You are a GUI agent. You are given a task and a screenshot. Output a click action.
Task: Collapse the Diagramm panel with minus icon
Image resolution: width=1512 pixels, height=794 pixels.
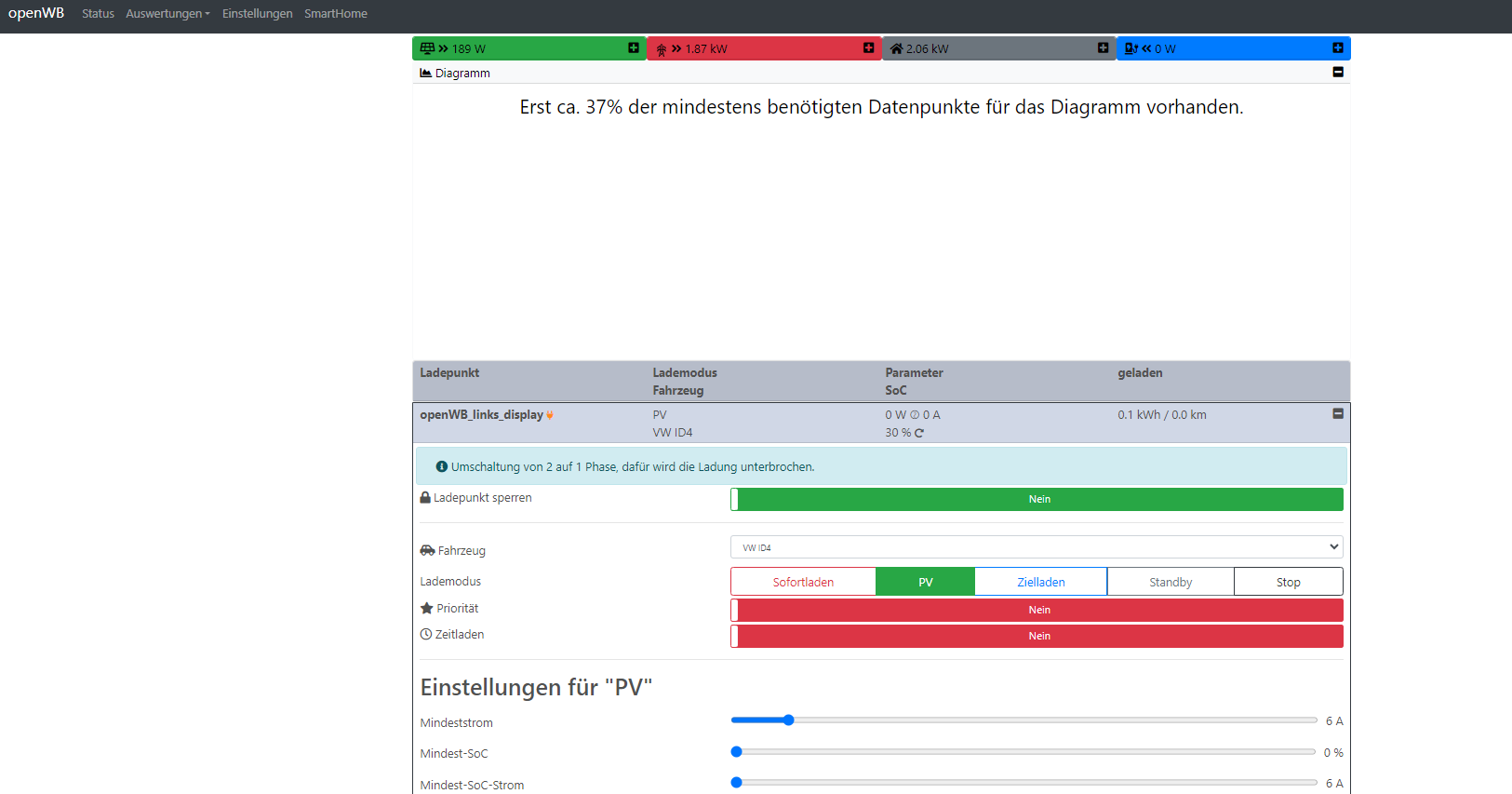[x=1338, y=73]
